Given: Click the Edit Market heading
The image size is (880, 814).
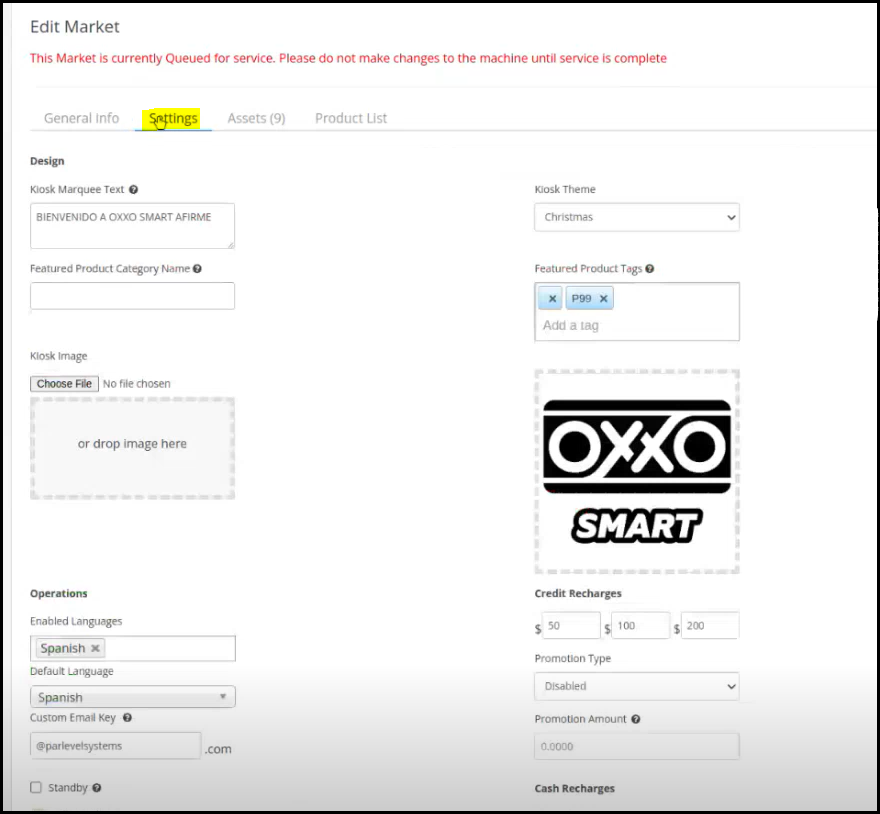Looking at the screenshot, I should point(75,27).
